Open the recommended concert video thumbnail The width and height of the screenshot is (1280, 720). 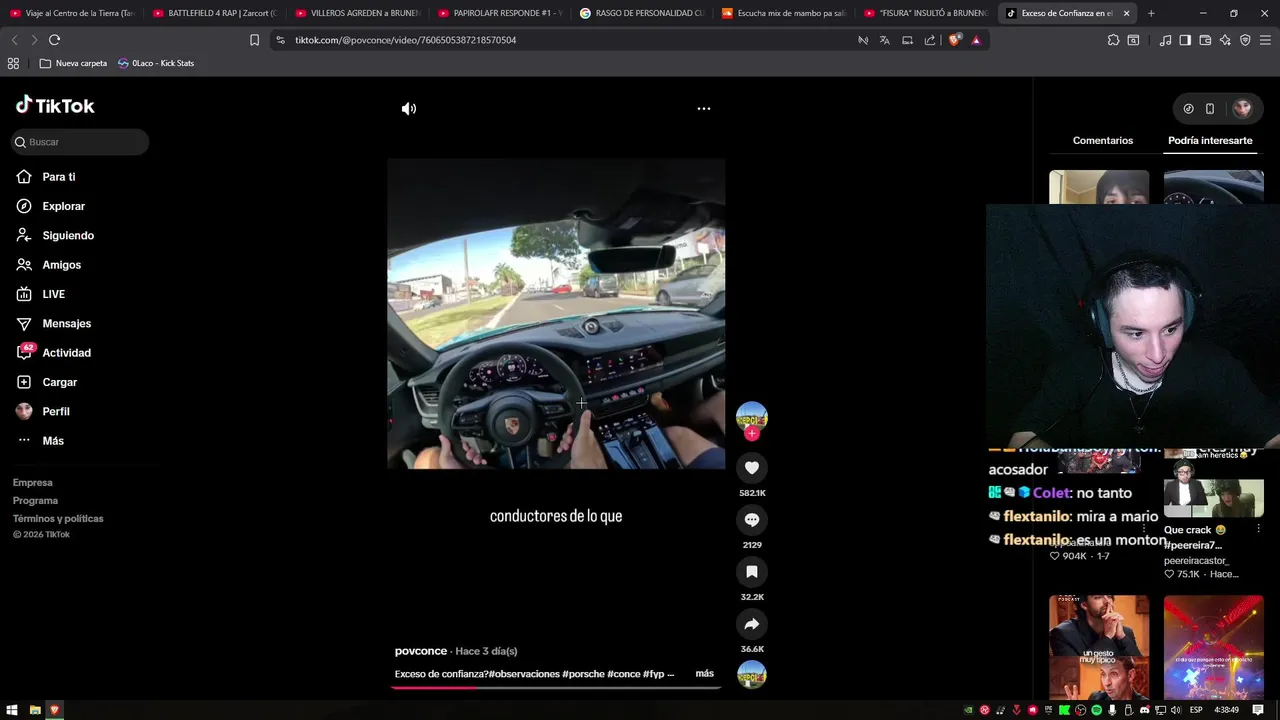pyautogui.click(x=1213, y=647)
